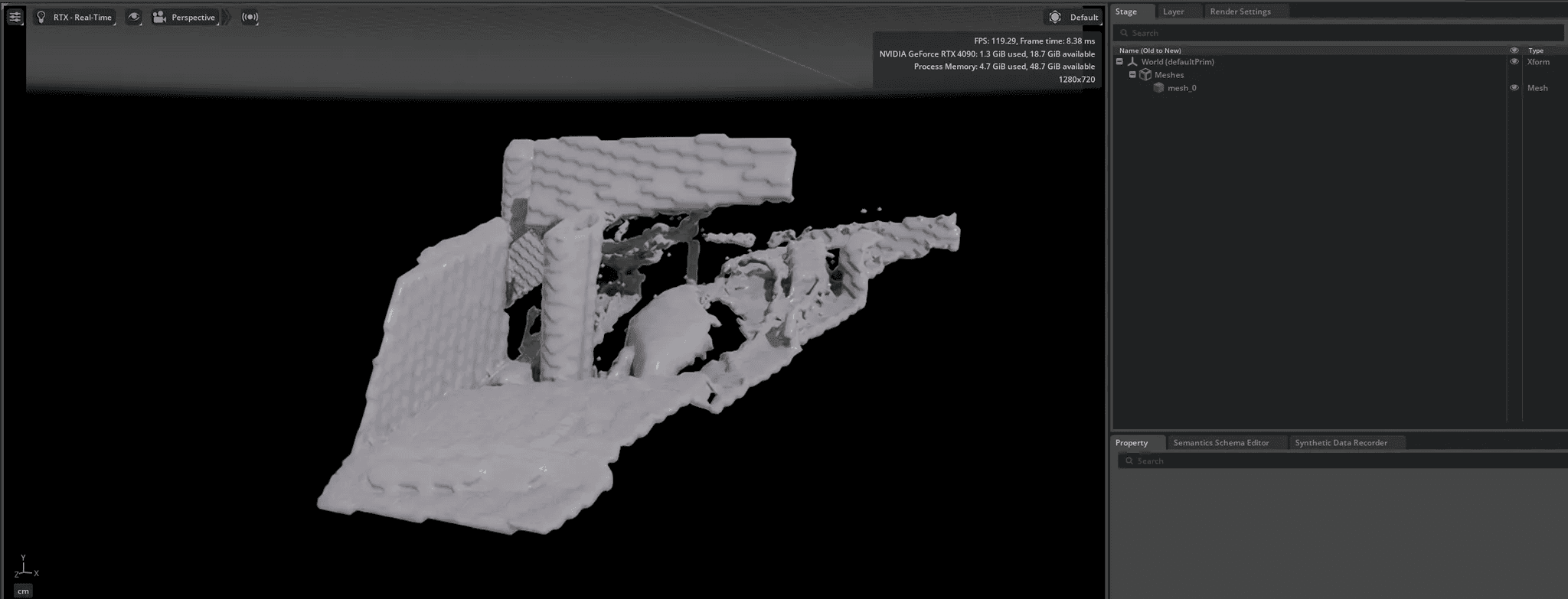Click the Meshes cube icon
The image size is (1568, 599).
coord(1145,75)
